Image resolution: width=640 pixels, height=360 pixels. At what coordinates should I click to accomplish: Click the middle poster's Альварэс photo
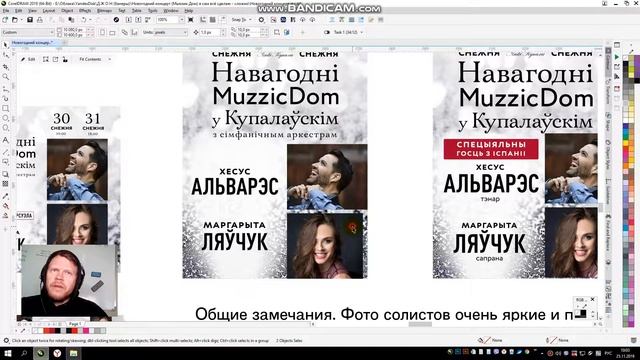tap(327, 177)
